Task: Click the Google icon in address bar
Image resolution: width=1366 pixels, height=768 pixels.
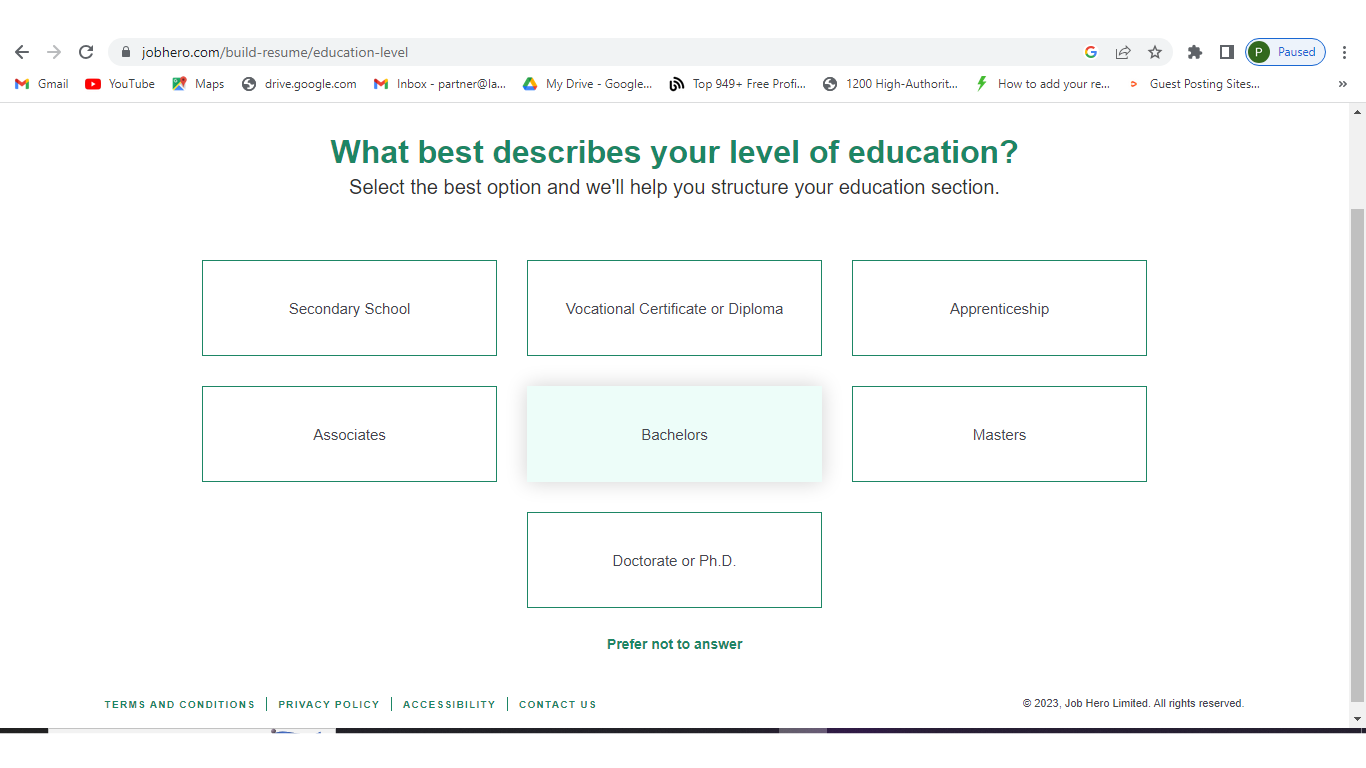Action: point(1091,52)
